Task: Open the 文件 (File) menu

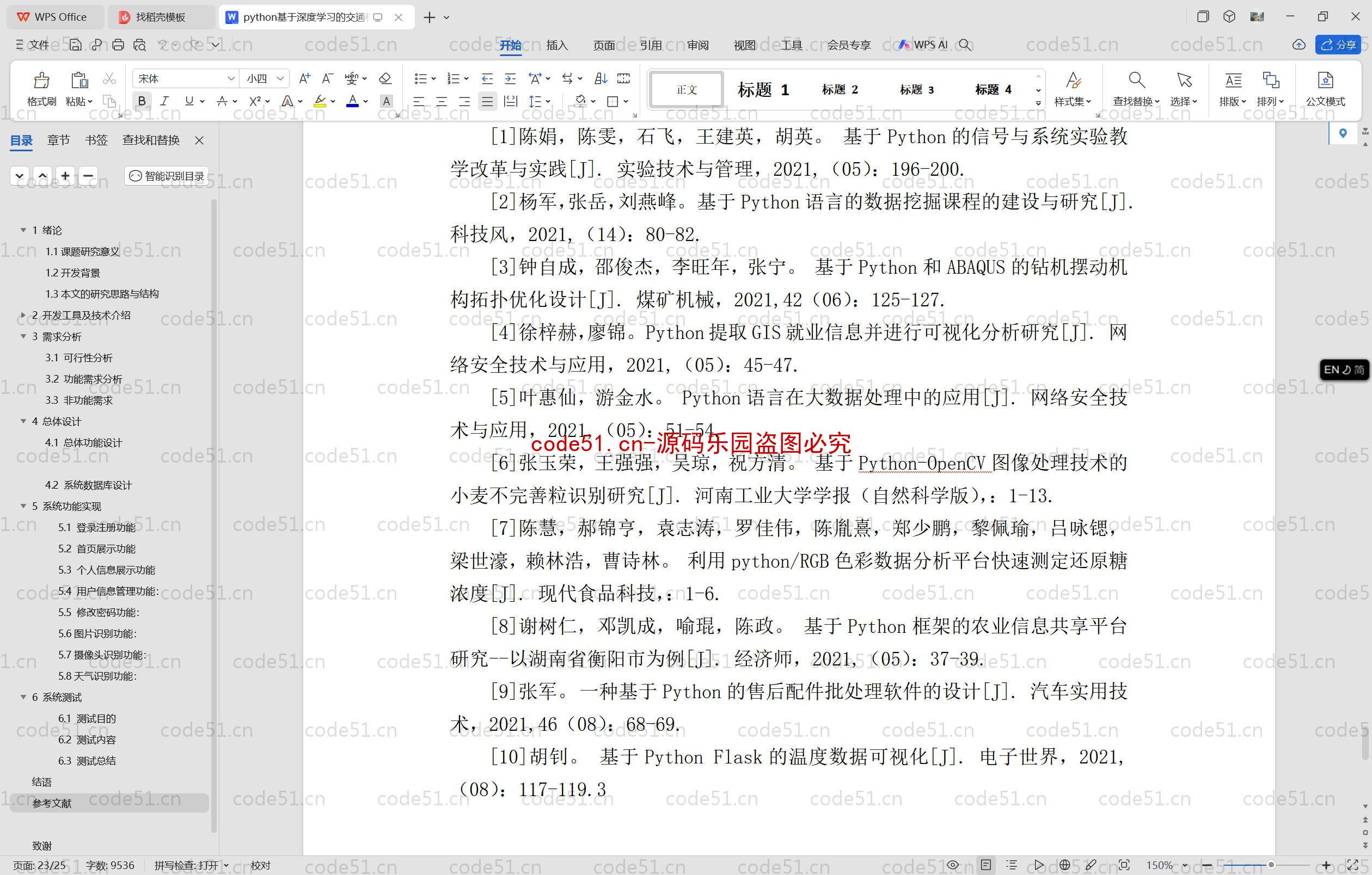Action: tap(33, 45)
